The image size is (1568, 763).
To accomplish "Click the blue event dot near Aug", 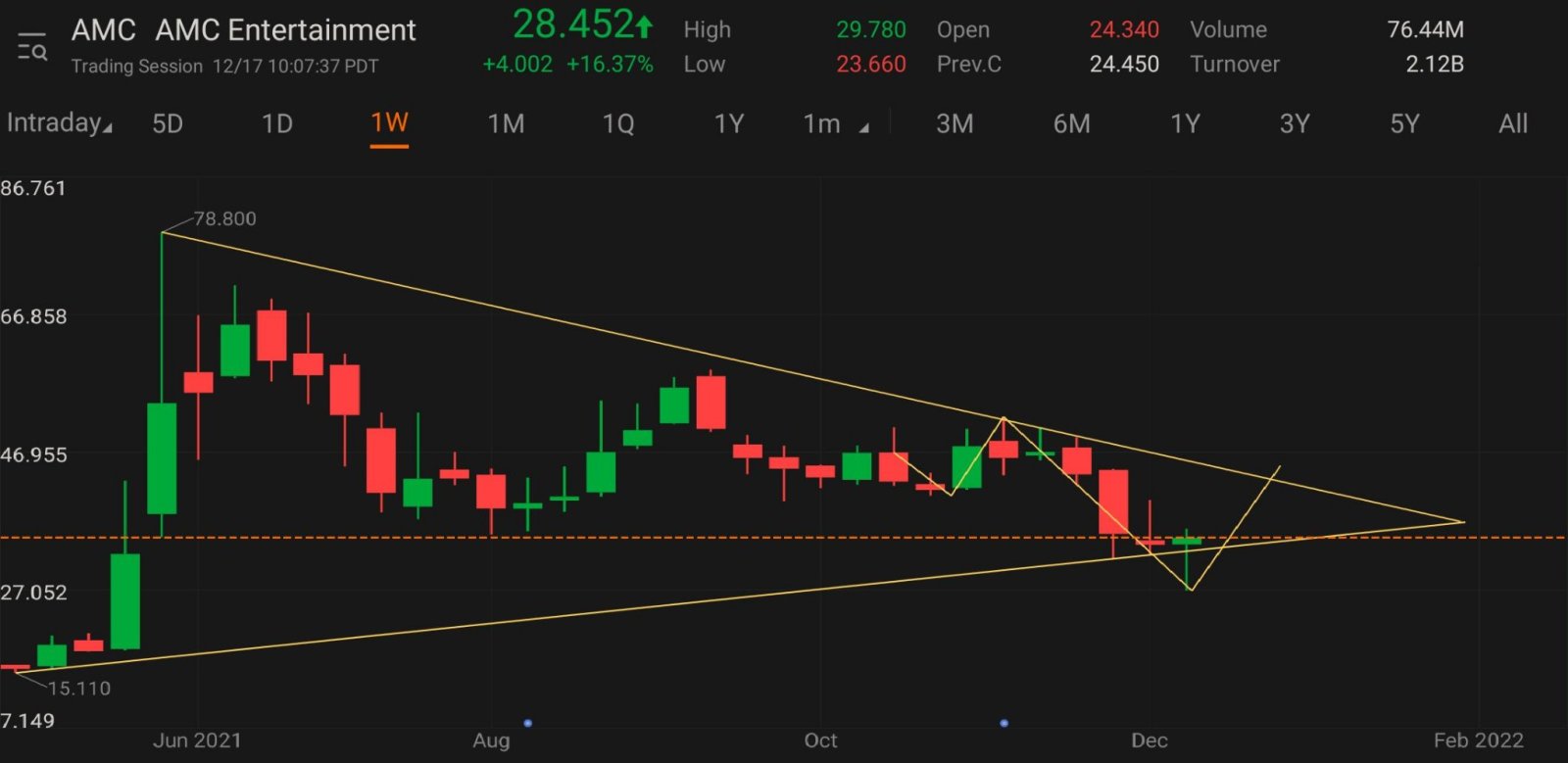I will [528, 723].
